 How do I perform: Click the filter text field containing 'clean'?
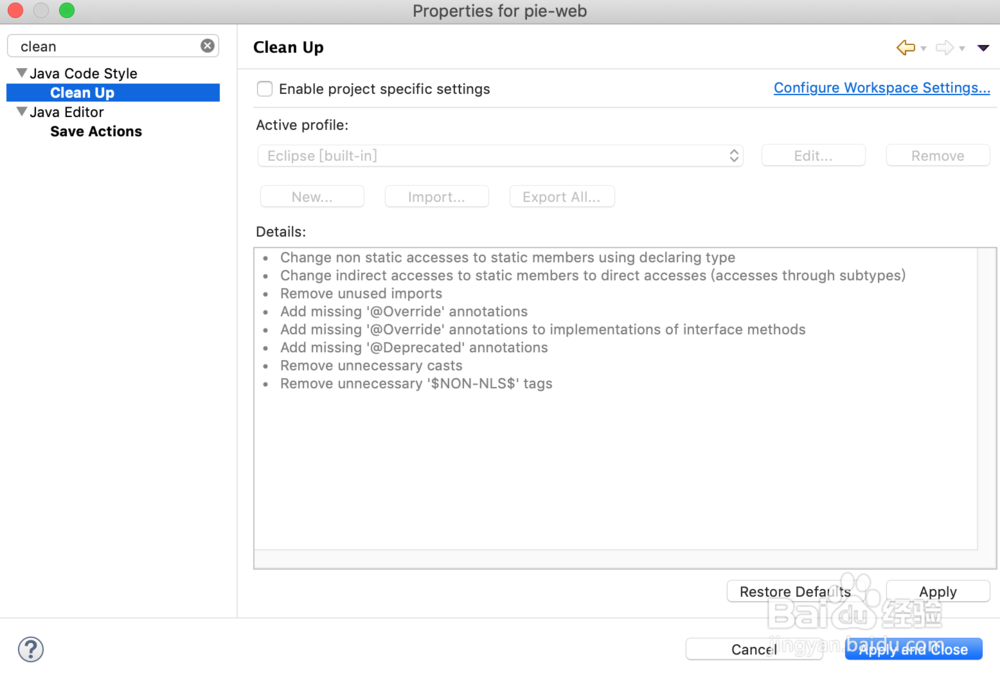pos(105,46)
